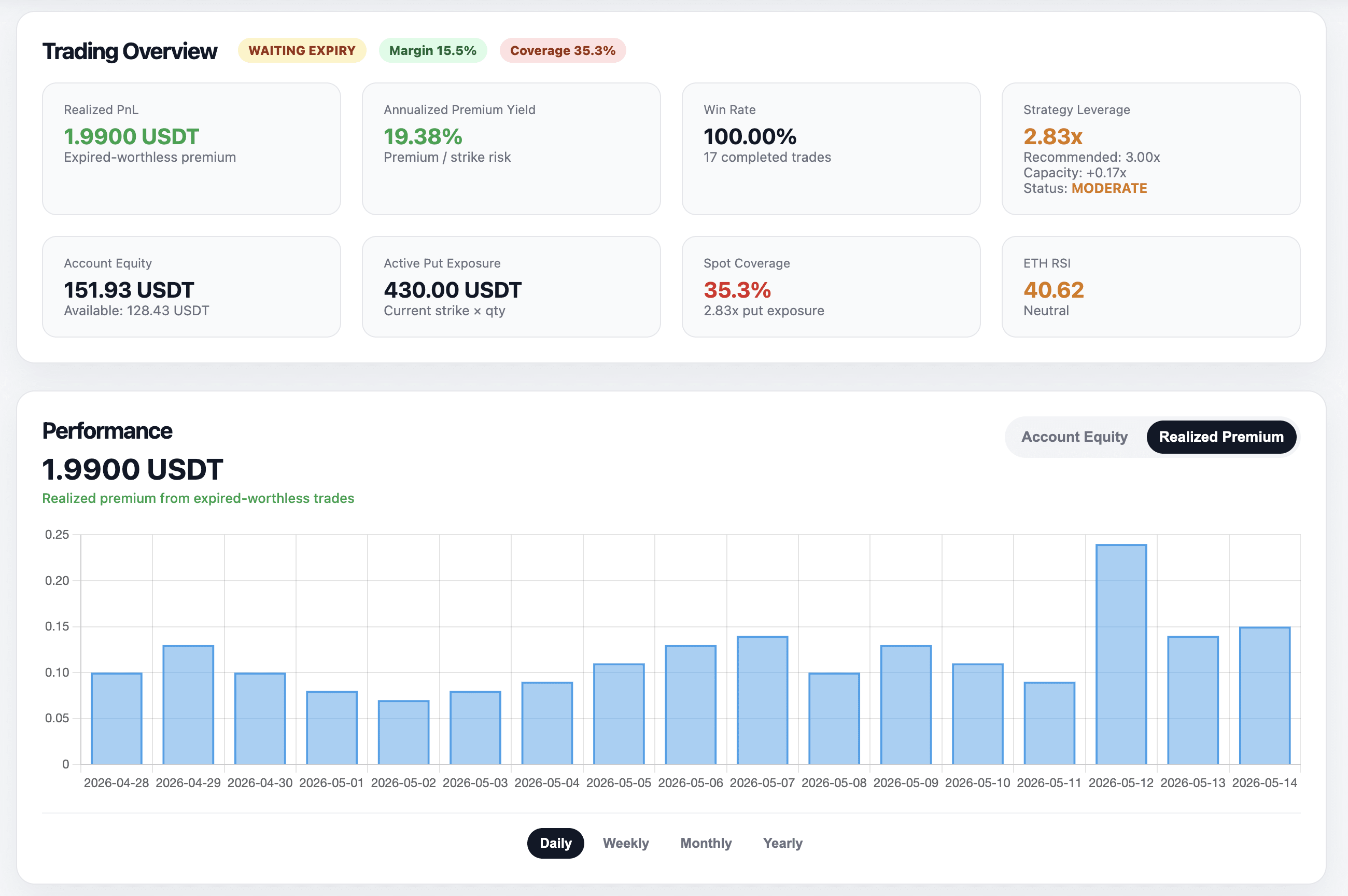Screen dimensions: 1348x896
Task: Click the tallest bar for 2026-05-12
Action: (1121, 654)
